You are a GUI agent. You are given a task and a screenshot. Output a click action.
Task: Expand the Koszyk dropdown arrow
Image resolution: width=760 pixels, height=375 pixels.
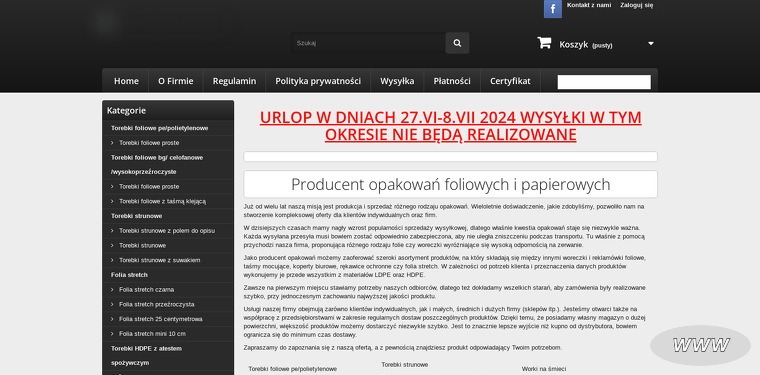tap(650, 44)
